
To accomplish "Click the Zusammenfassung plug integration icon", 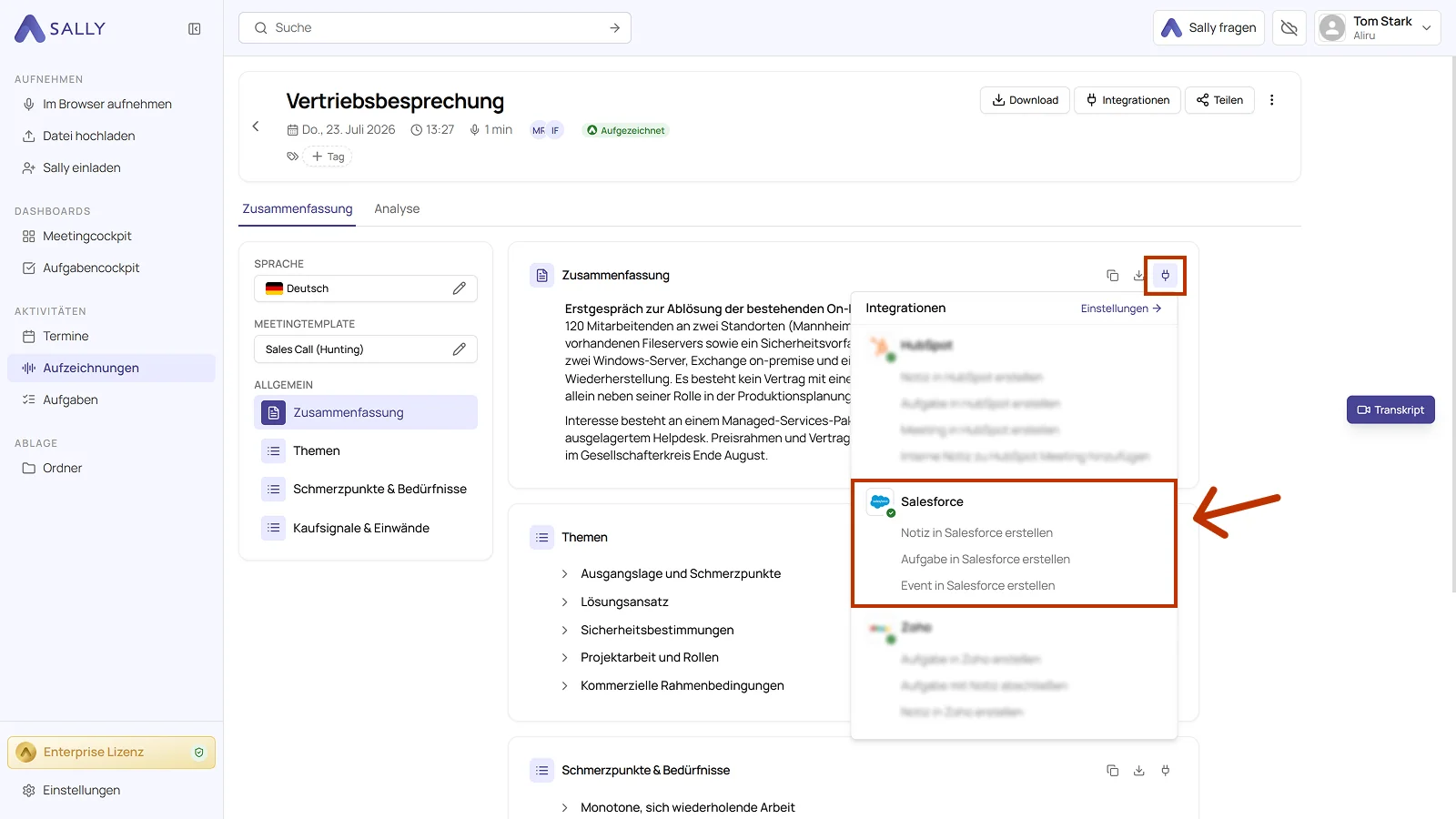I will pos(1166,276).
